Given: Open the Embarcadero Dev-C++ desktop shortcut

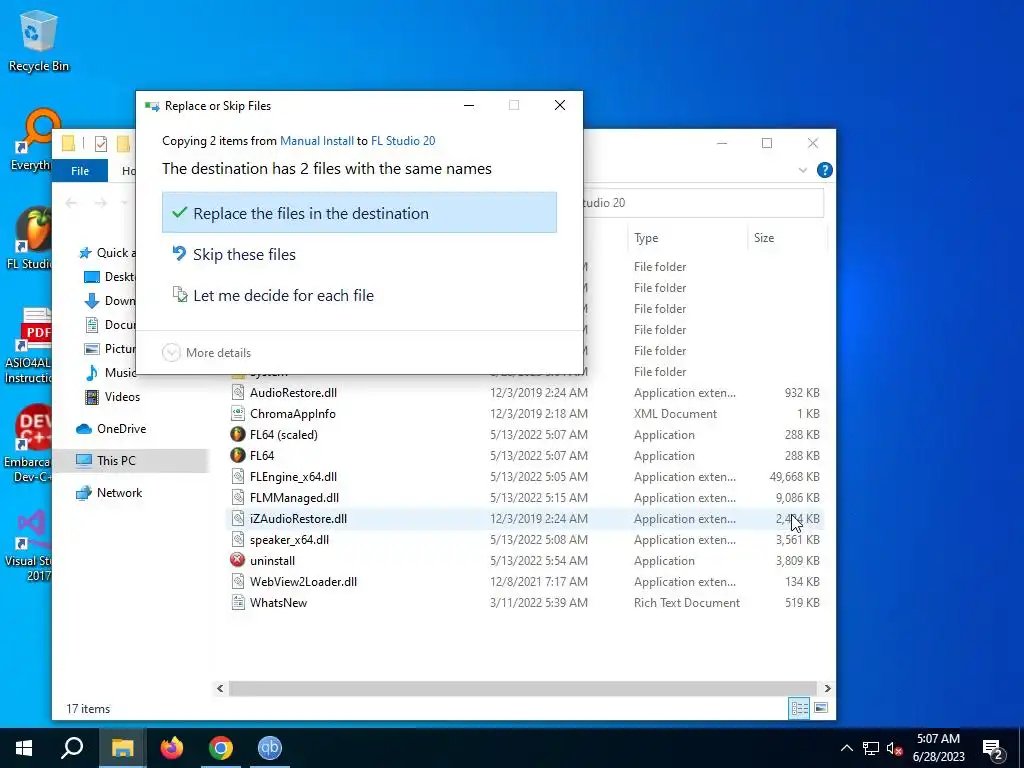Looking at the screenshot, I should [x=29, y=444].
